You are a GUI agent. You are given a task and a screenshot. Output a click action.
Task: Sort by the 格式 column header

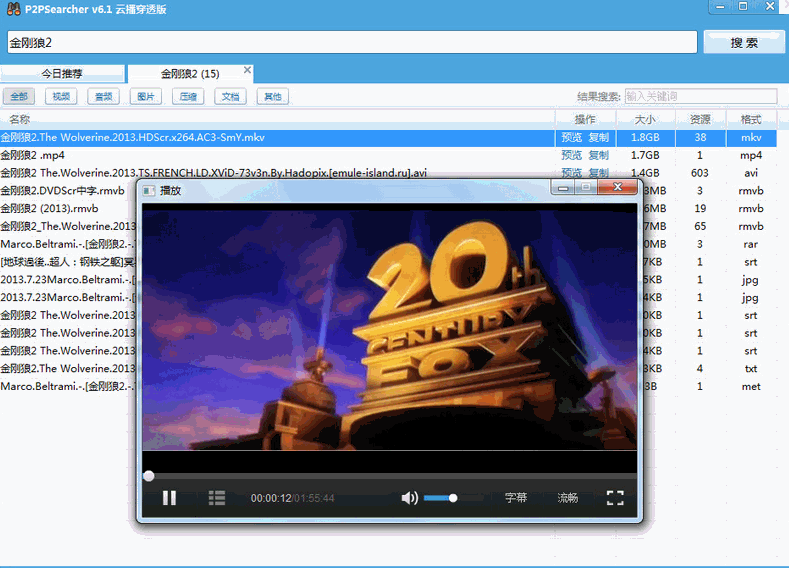[751, 119]
